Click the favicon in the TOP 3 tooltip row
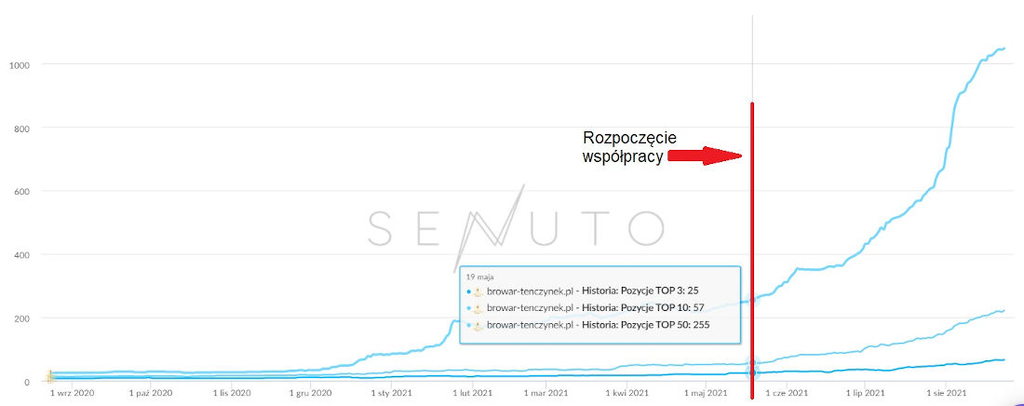1024x406 pixels. (x=478, y=291)
